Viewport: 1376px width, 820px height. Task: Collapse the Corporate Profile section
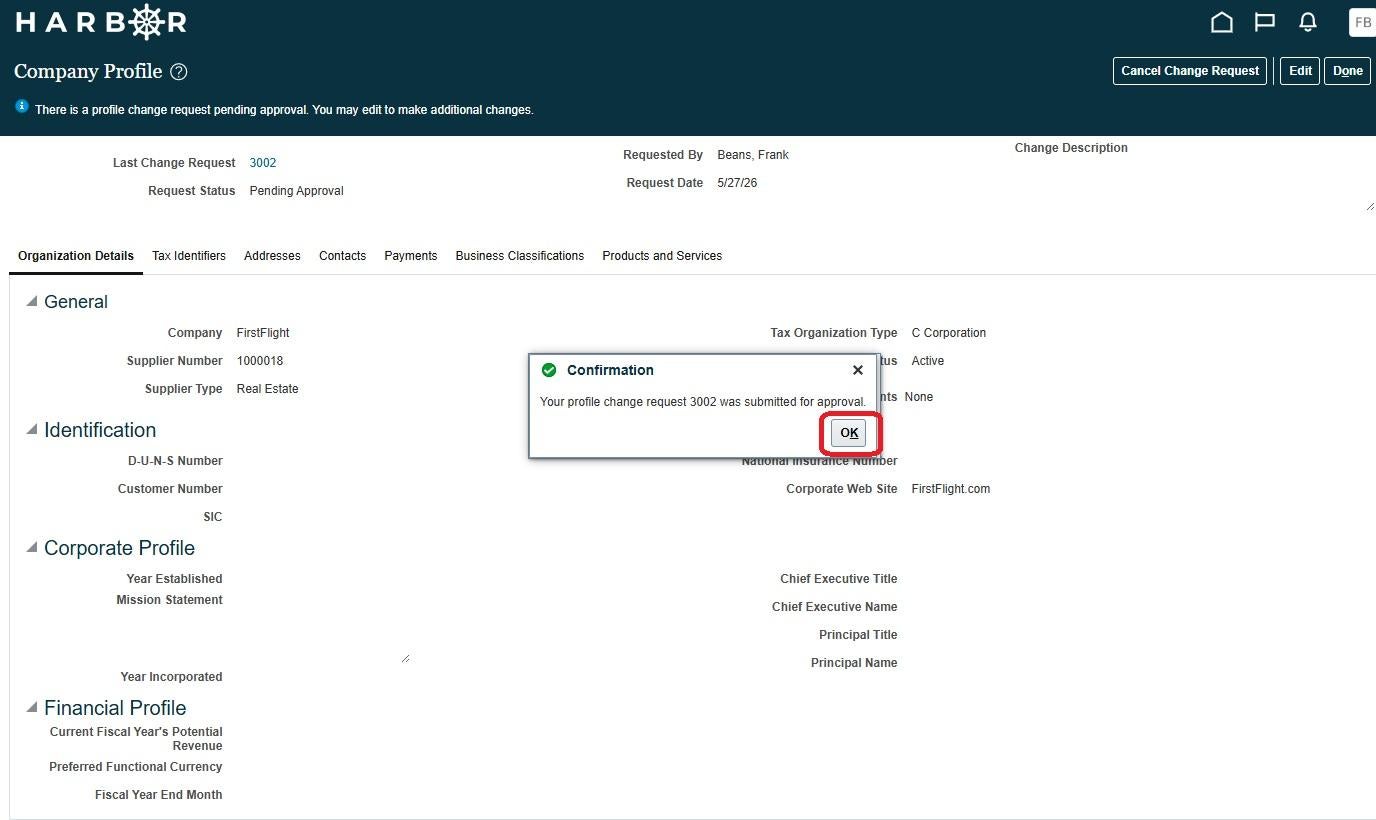[x=32, y=547]
